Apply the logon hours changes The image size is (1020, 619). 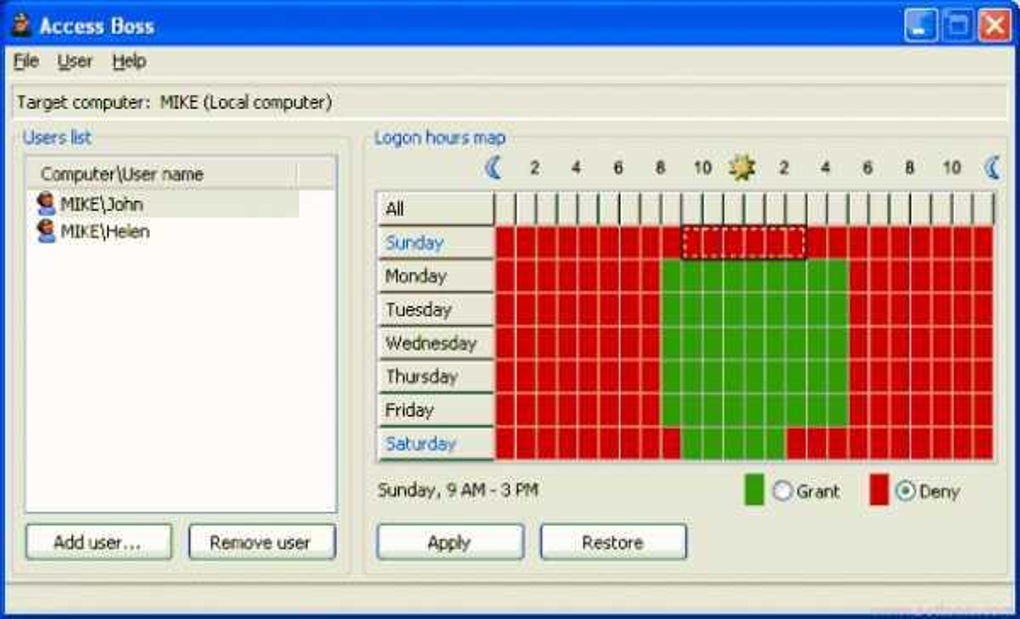tap(450, 542)
